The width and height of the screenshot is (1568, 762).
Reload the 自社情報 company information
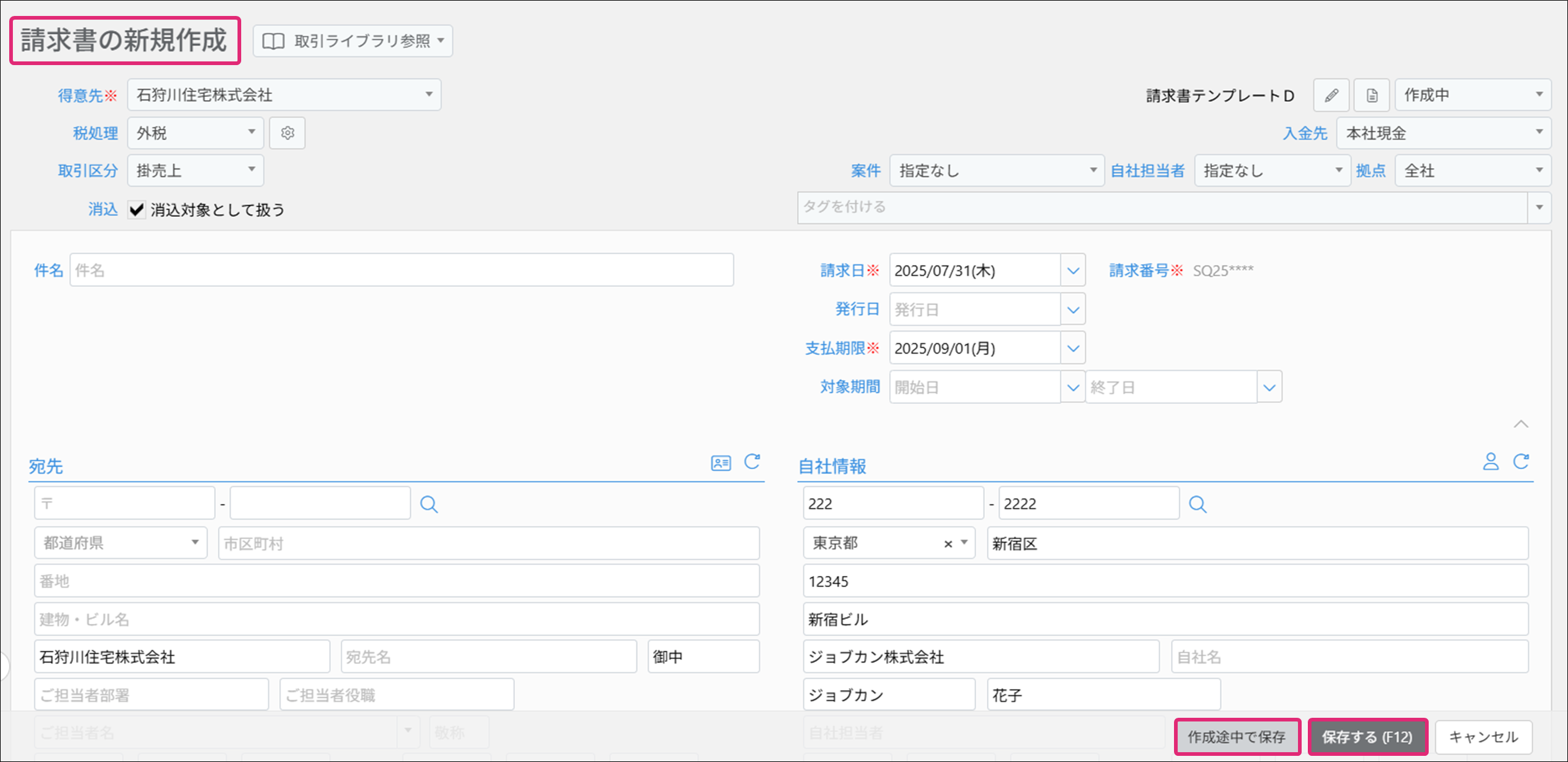(1521, 462)
